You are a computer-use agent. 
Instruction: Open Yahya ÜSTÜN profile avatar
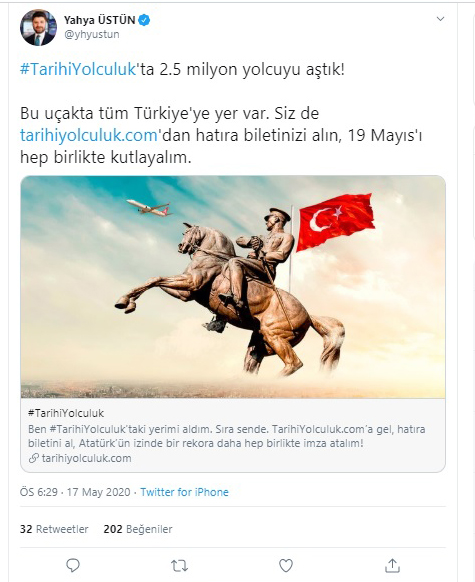click(38, 28)
